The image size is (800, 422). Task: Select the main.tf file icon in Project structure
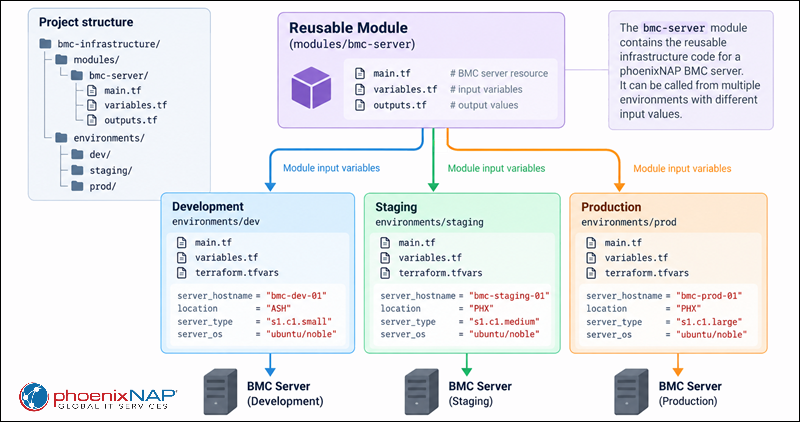[x=92, y=91]
